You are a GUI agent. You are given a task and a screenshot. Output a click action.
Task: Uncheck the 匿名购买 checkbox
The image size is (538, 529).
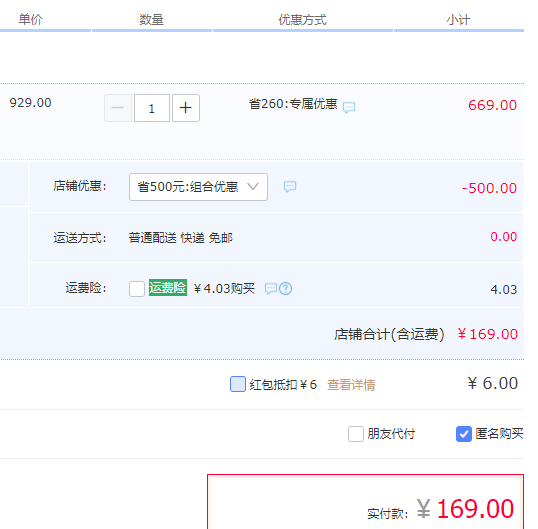464,434
